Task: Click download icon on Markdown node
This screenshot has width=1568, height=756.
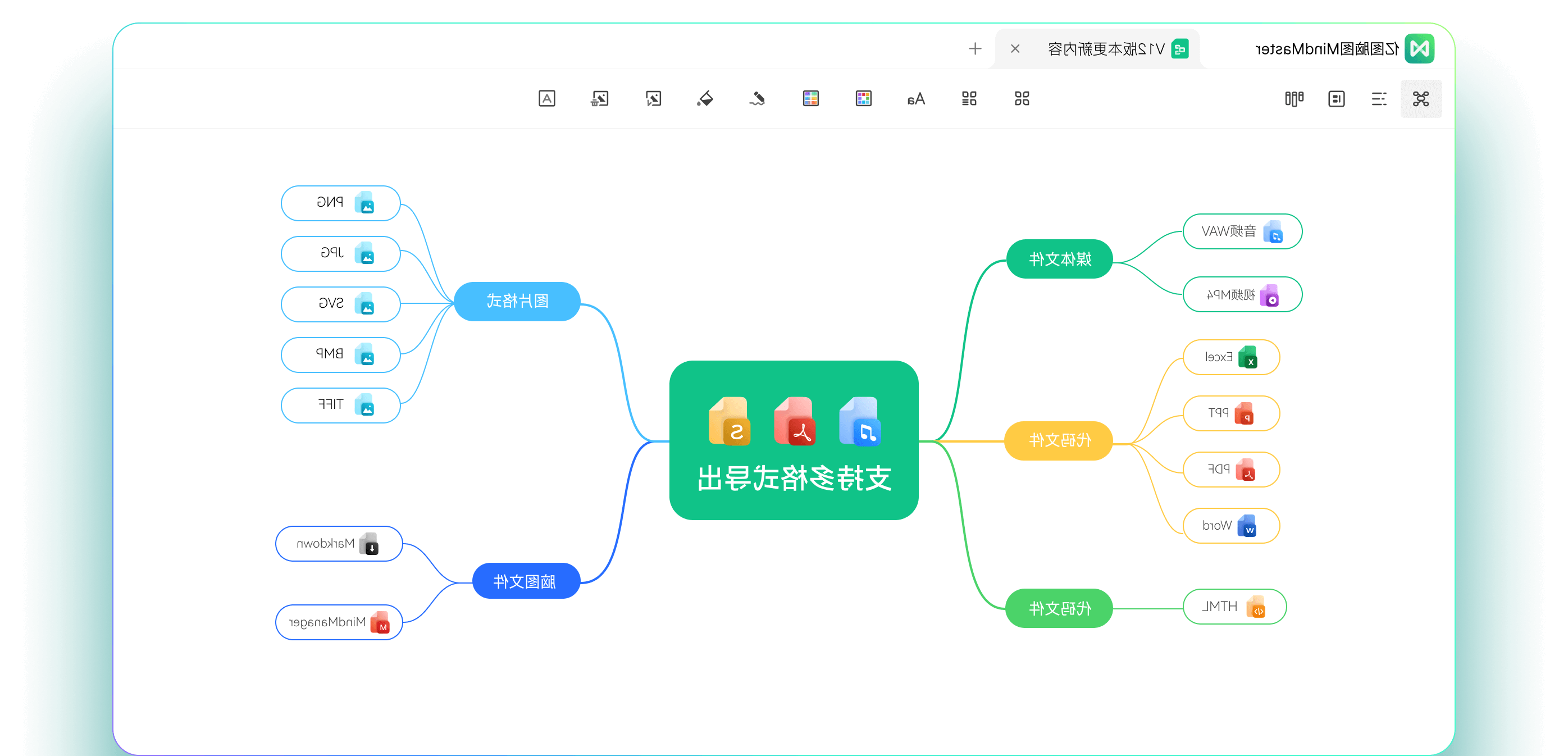Action: [369, 544]
